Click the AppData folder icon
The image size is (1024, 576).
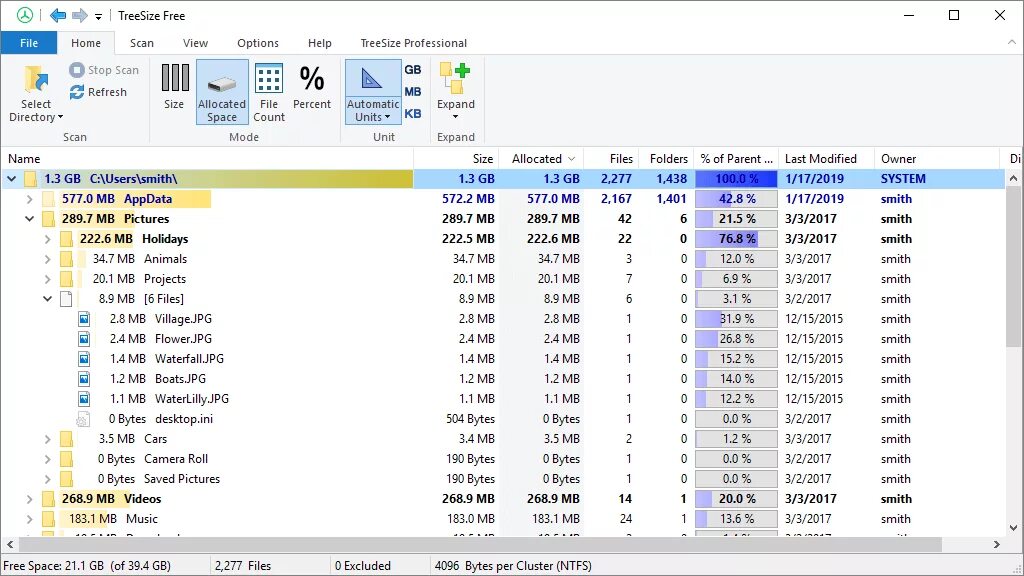click(x=48, y=199)
